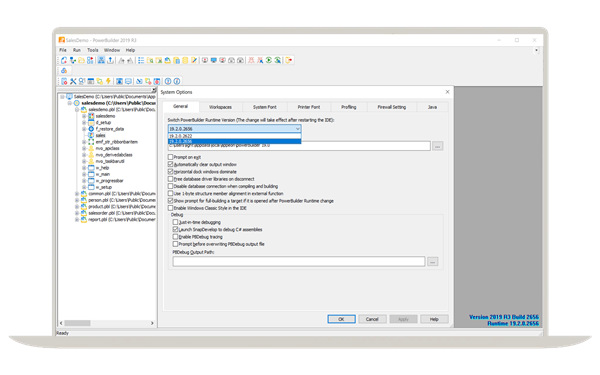This screenshot has width=600, height=375.
Task: Click the Help button in the dialog
Action: click(434, 319)
